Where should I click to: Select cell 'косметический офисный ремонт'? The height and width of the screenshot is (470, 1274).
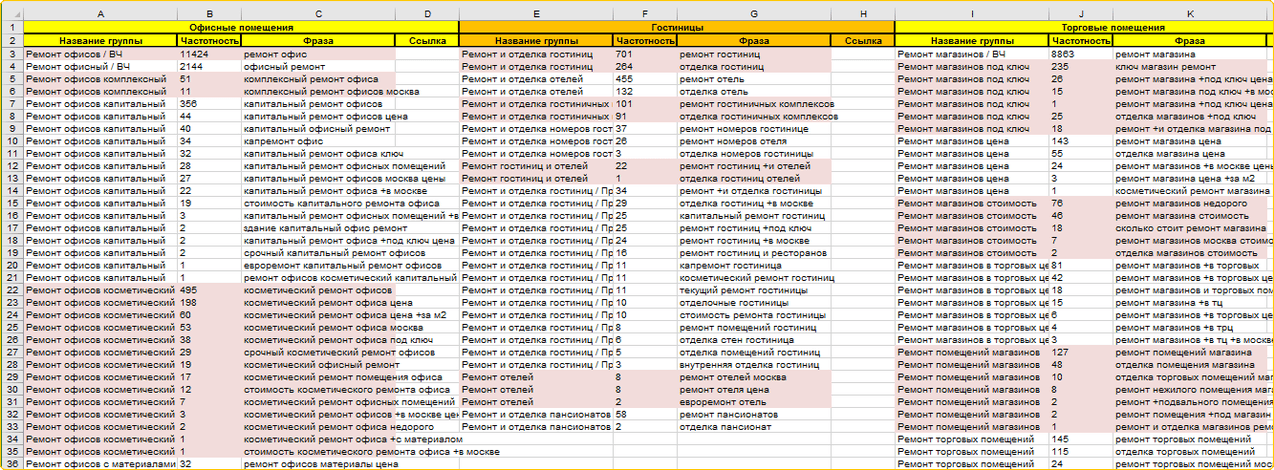318,365
